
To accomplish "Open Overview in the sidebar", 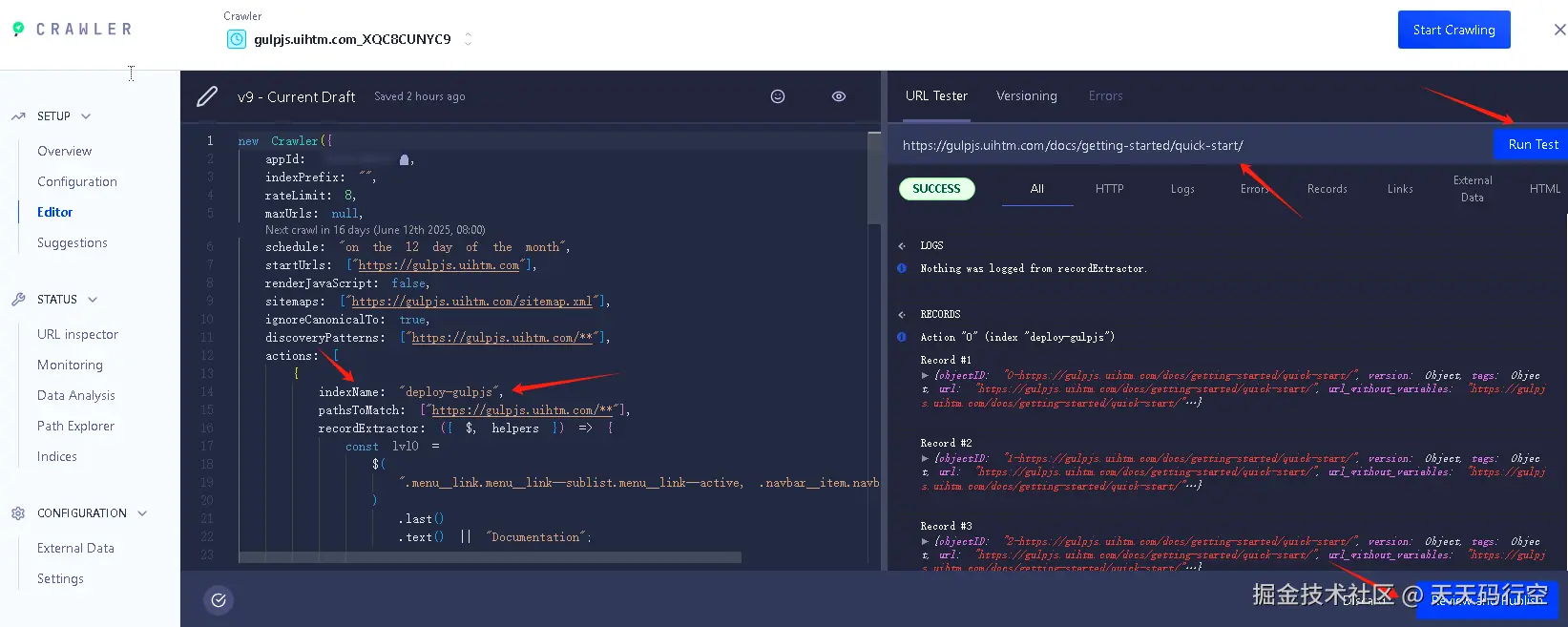I will point(65,151).
